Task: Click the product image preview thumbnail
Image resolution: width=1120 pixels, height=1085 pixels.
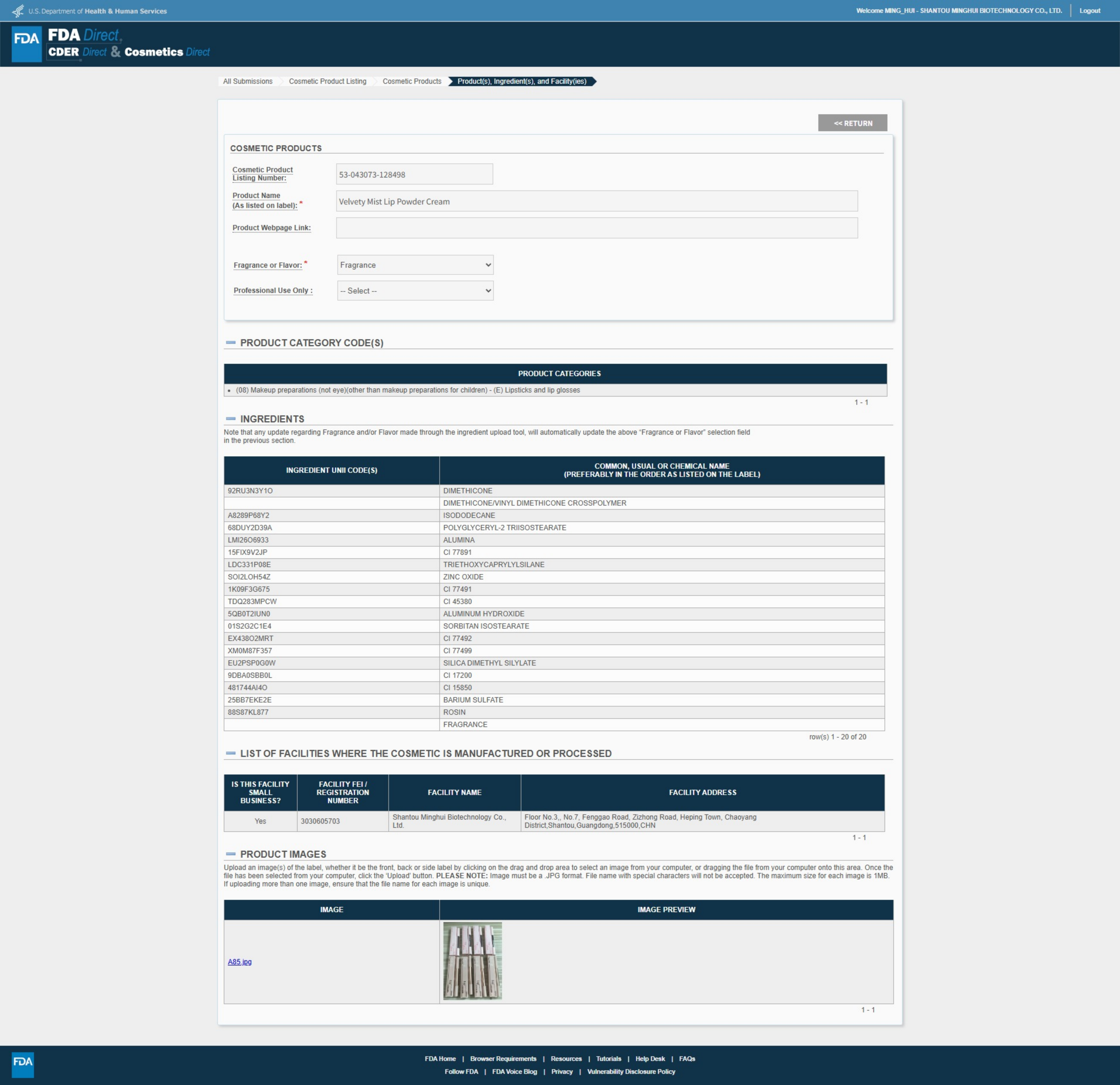Action: (472, 961)
